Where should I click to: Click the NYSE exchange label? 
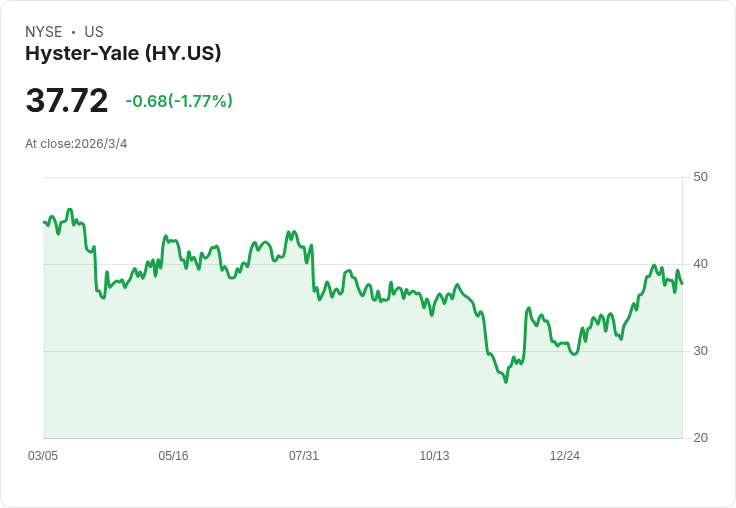(43, 32)
